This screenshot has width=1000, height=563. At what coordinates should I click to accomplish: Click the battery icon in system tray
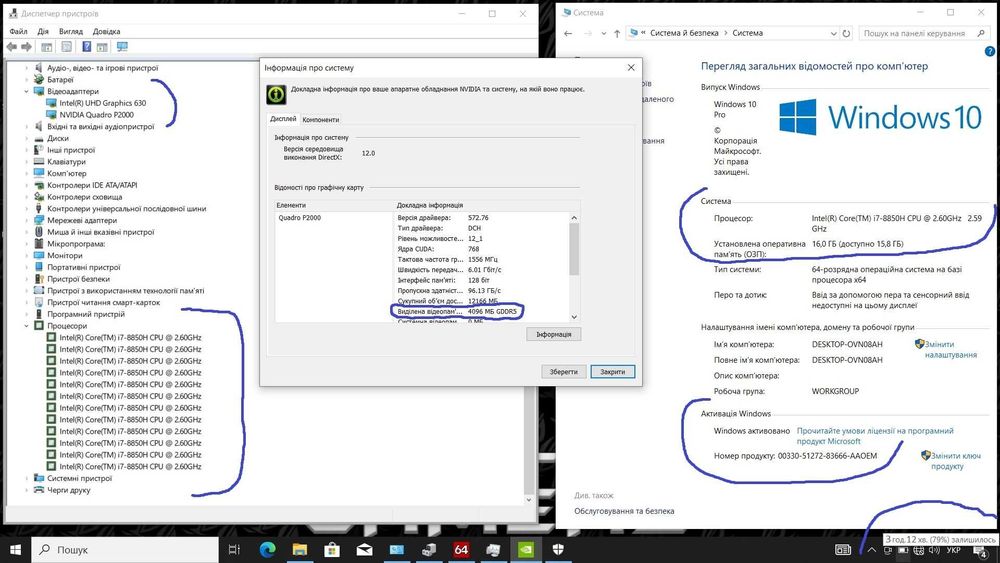pyautogui.click(x=903, y=550)
